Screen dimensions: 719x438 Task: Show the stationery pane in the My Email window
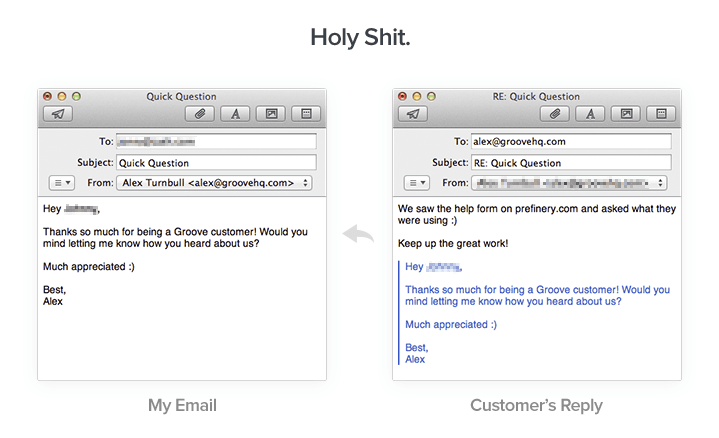[306, 114]
